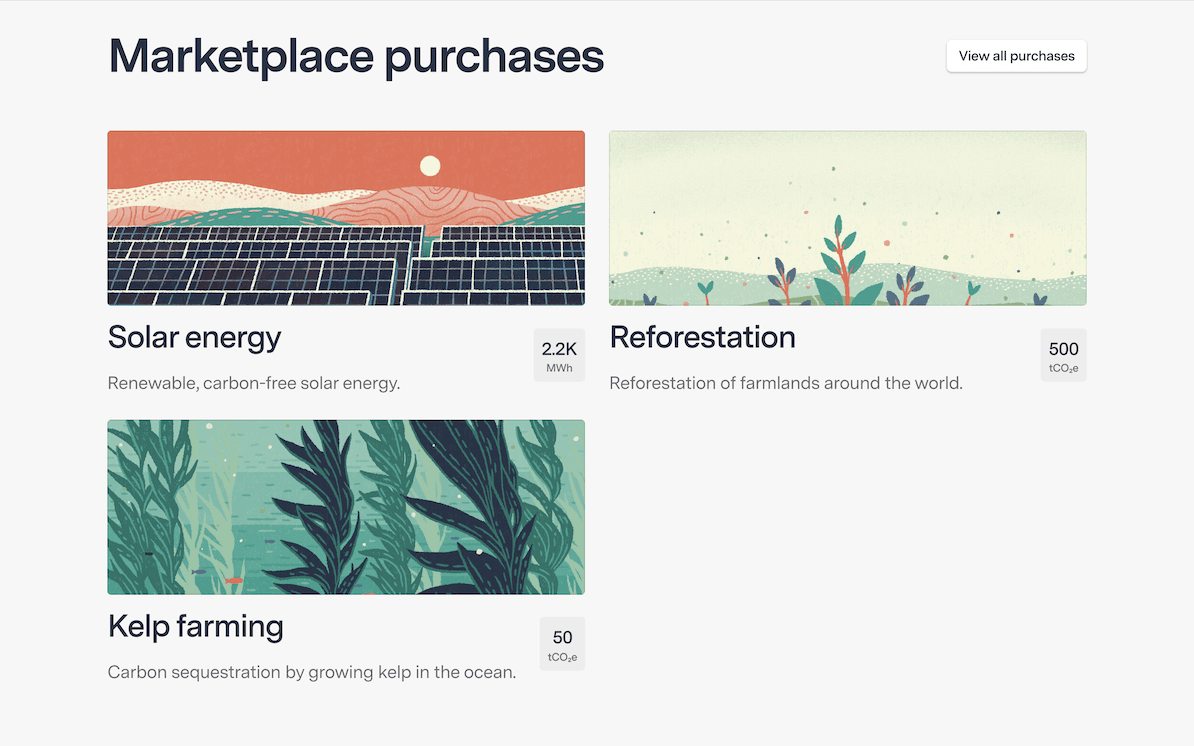Click the carbon sequestration kelp description
Image resolution: width=1194 pixels, height=746 pixels.
[311, 672]
